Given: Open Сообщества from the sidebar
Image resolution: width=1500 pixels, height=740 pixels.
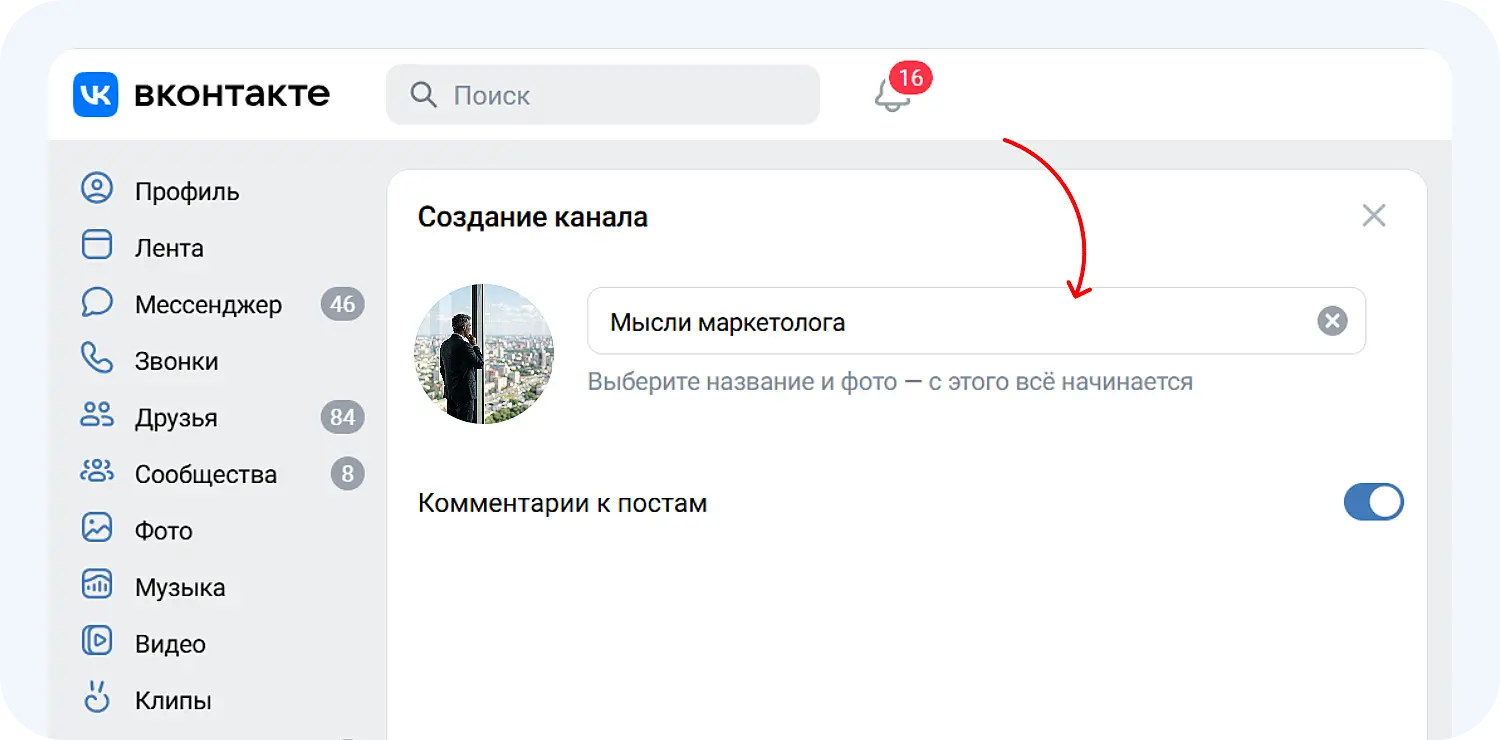Looking at the screenshot, I should 206,475.
